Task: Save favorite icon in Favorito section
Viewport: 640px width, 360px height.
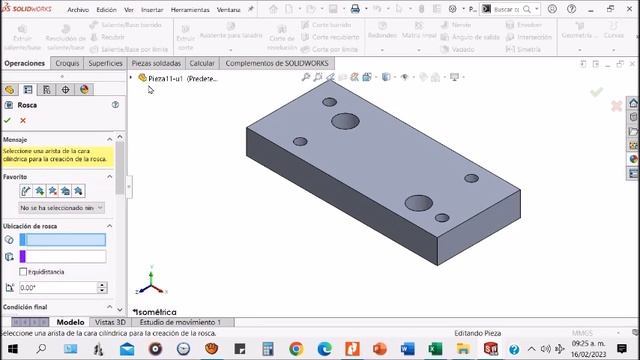Action: 65,191
